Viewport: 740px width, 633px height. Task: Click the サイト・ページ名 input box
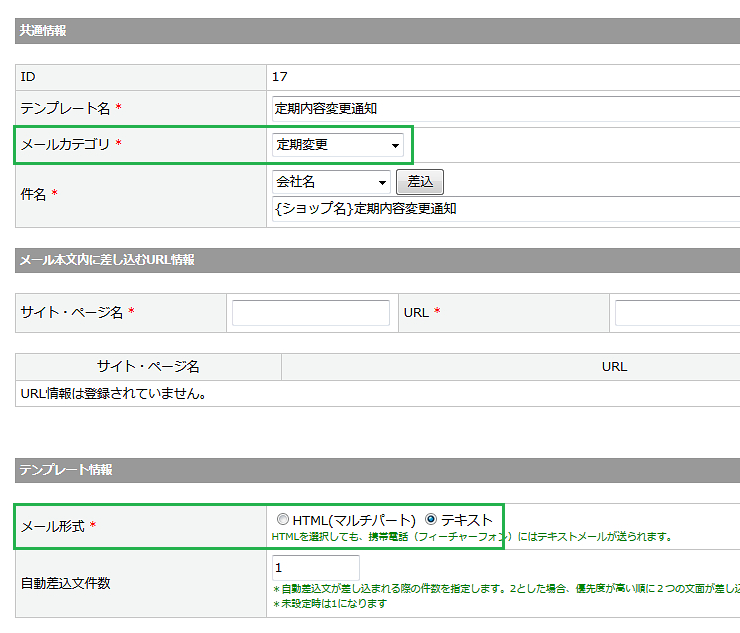311,313
